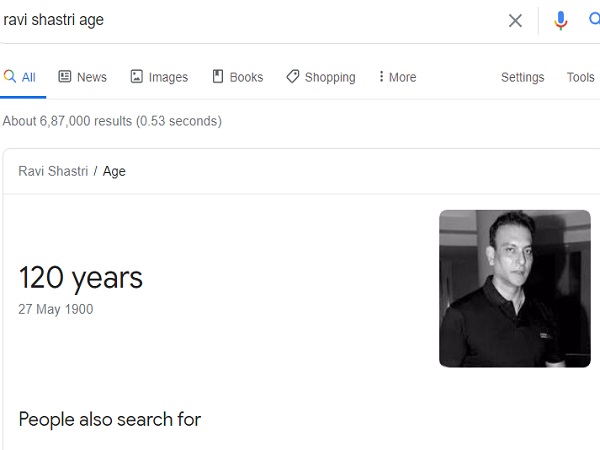This screenshot has width=600, height=450.
Task: Open the Settings dropdown
Action: pos(522,77)
